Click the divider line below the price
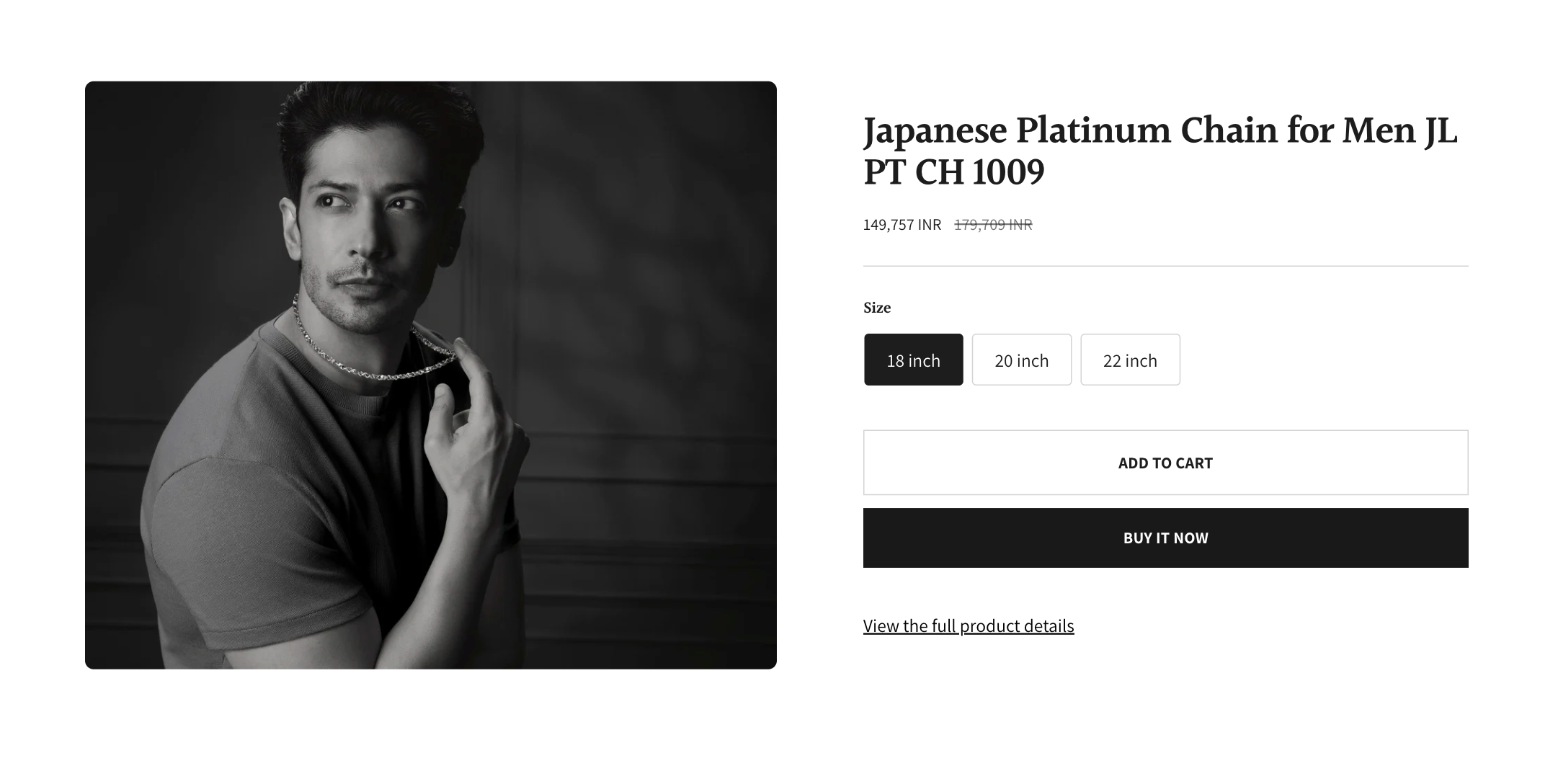 pos(1165,266)
